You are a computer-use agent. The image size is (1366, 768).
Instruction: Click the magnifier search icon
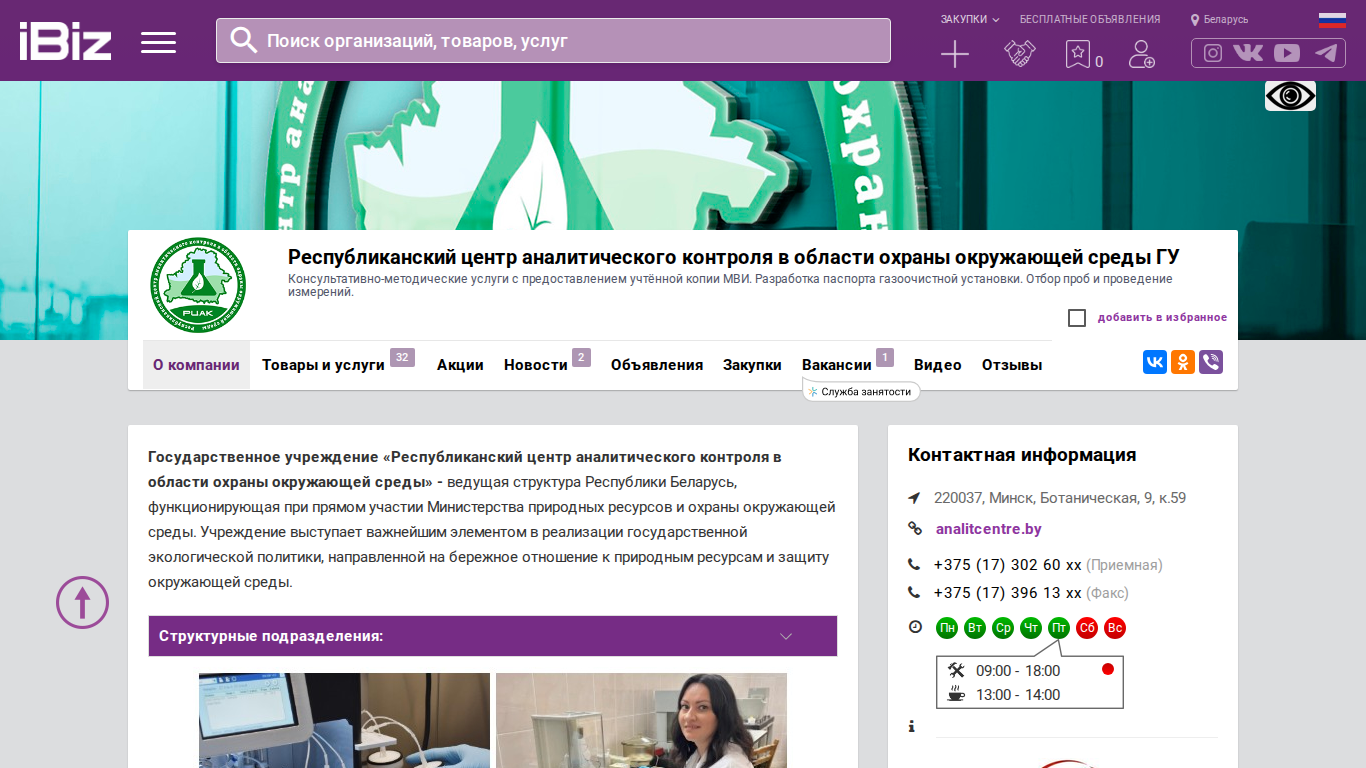(x=244, y=40)
